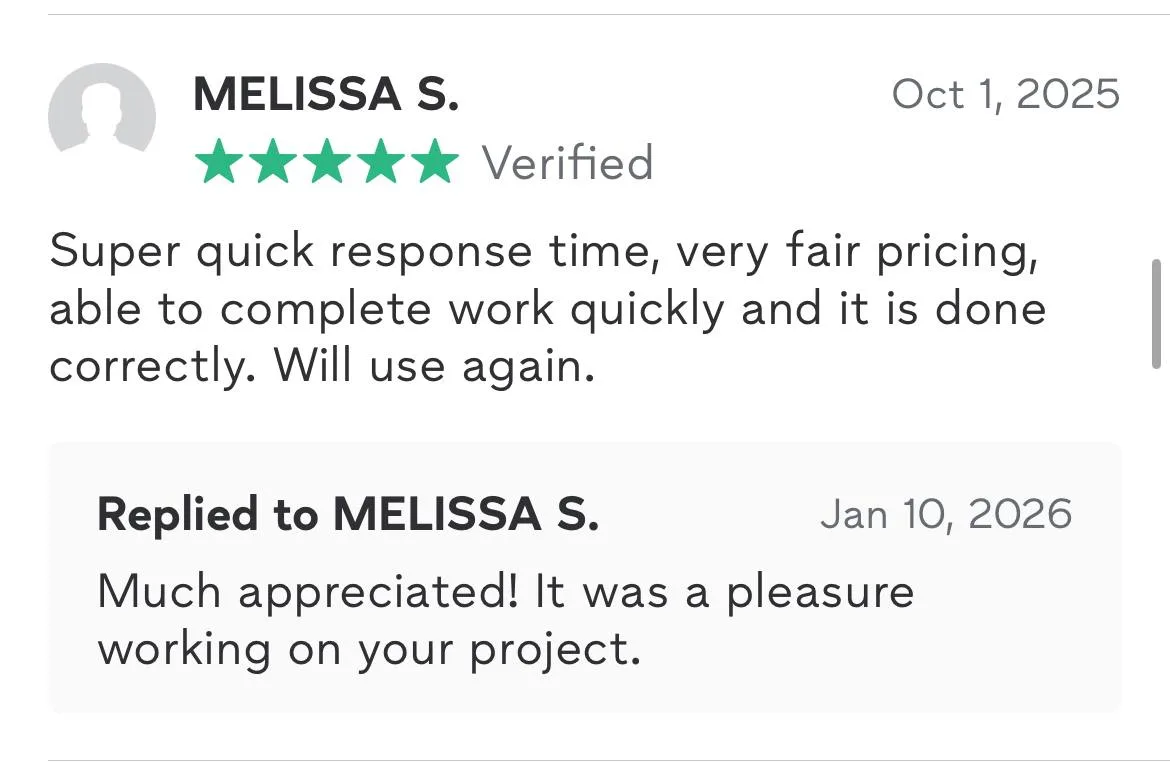The image size is (1170, 762).
Task: Click the third (middle) rating star
Action: click(326, 163)
